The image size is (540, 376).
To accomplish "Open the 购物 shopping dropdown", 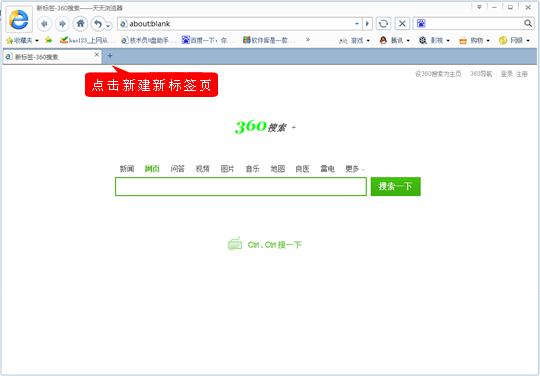I will coord(474,41).
